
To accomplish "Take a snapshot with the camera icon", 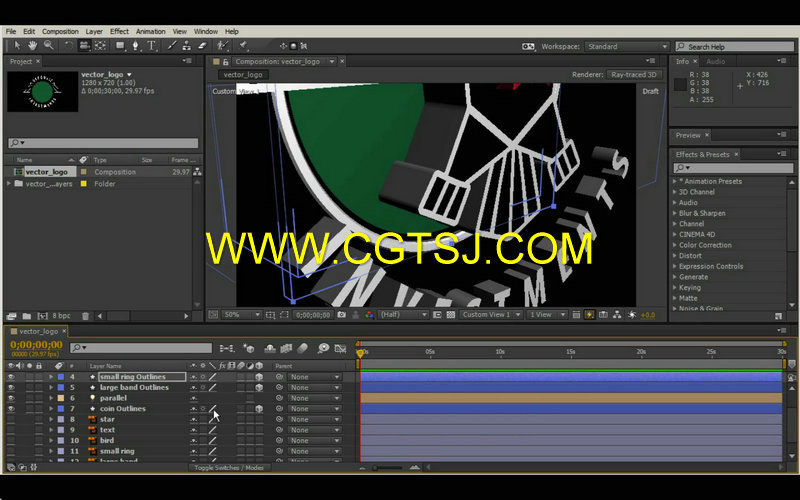I will point(341,315).
